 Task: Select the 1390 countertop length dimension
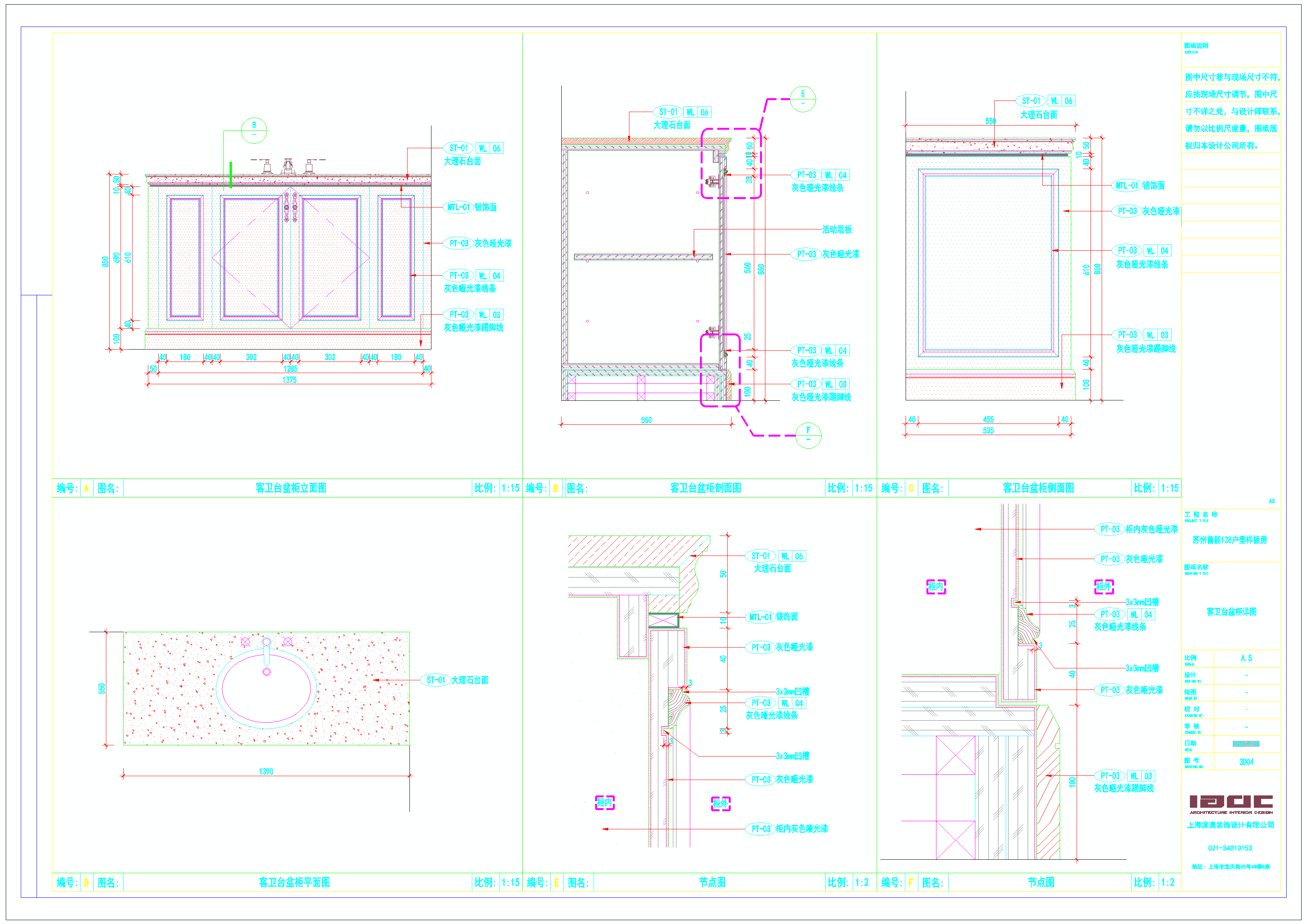coord(266,772)
